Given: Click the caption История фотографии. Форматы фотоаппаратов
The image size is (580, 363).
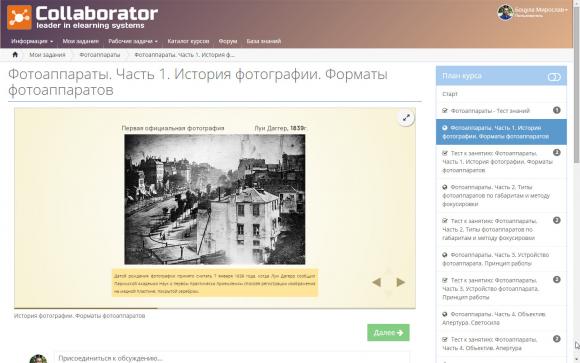Looking at the screenshot, I should [80, 316].
